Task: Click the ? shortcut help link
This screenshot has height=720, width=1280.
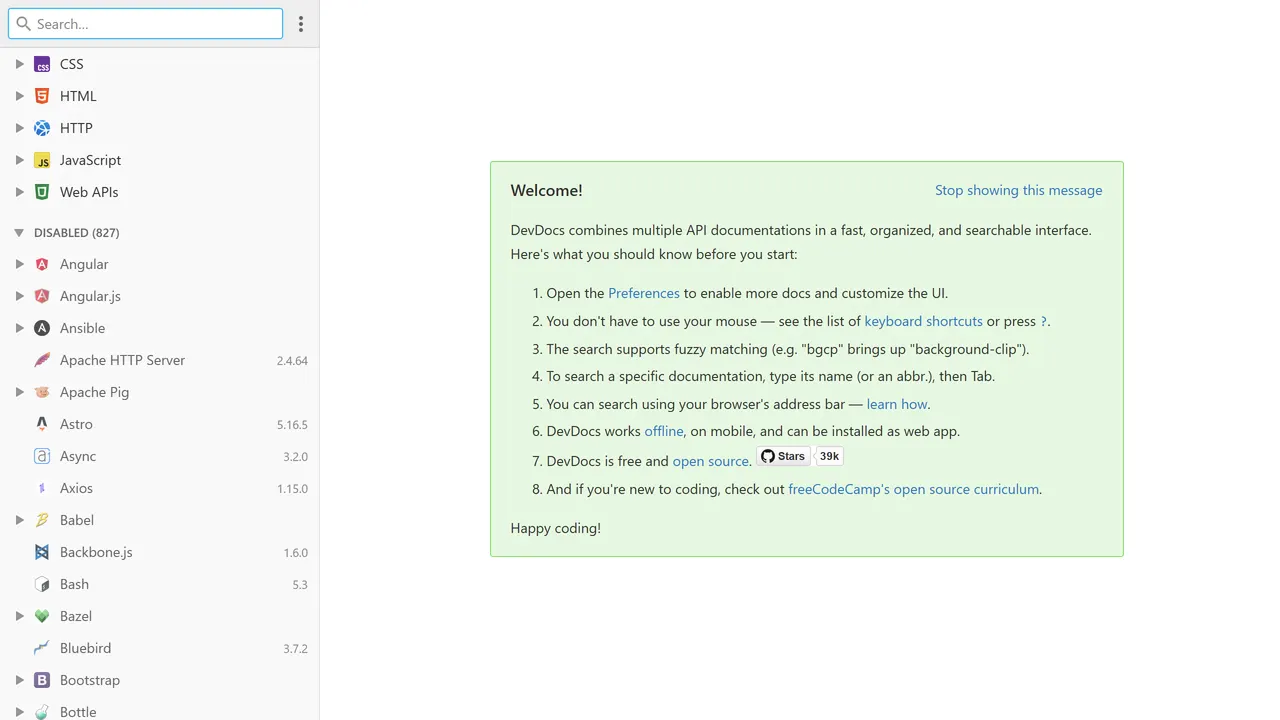Action: tap(1043, 321)
